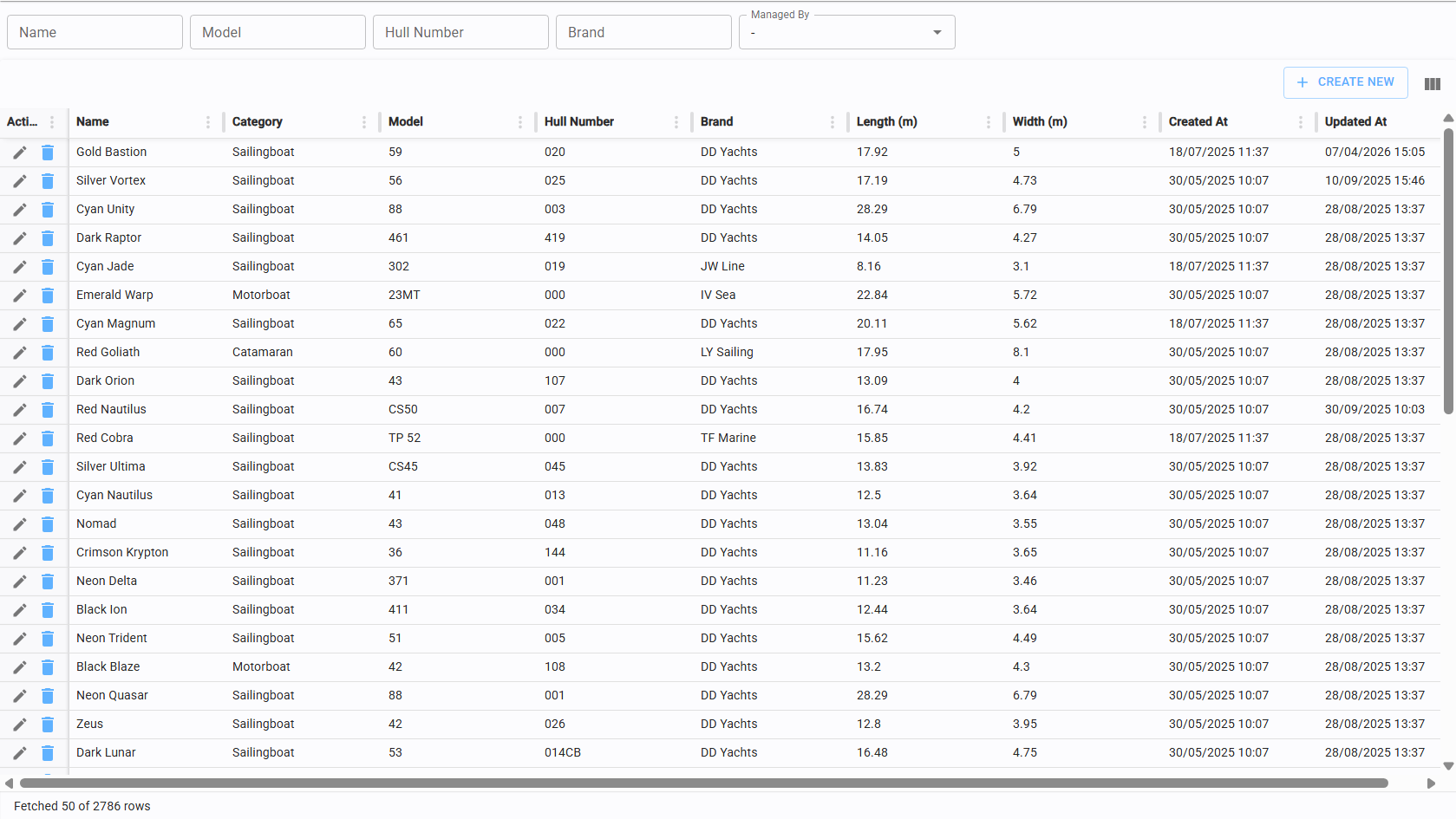Click the edit pencil for Gold Bastion
Image resolution: width=1456 pixels, height=819 pixels.
tap(19, 153)
